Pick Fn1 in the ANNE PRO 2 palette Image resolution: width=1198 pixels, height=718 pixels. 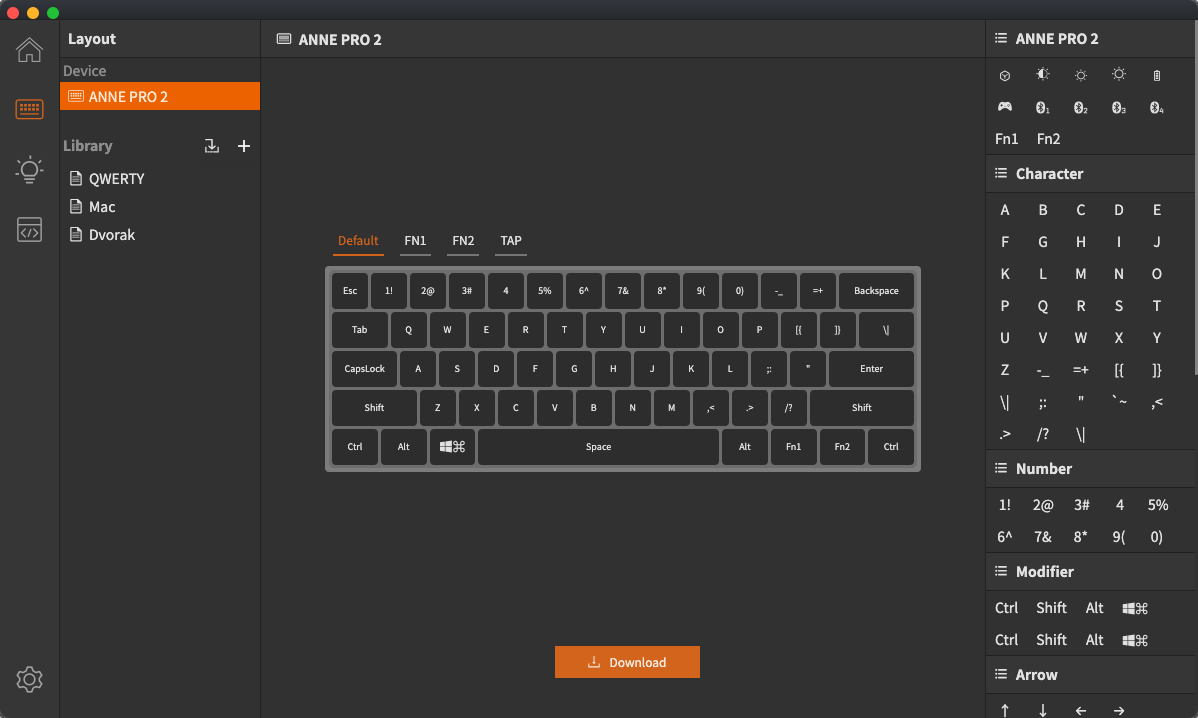(x=1006, y=138)
